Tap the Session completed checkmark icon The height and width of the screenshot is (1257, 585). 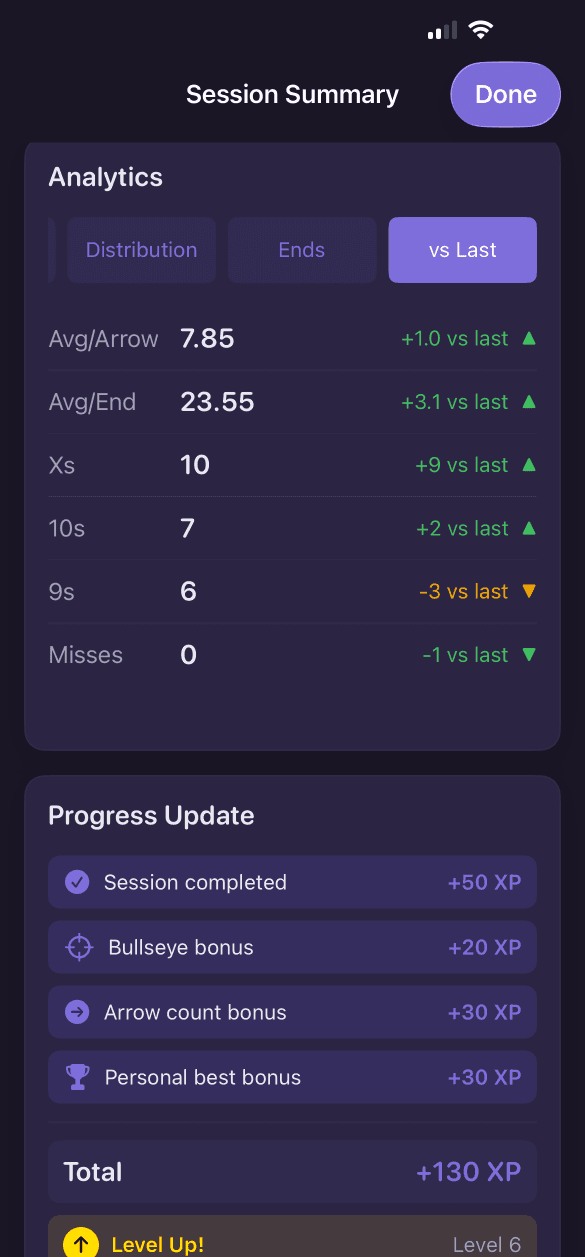tap(78, 882)
